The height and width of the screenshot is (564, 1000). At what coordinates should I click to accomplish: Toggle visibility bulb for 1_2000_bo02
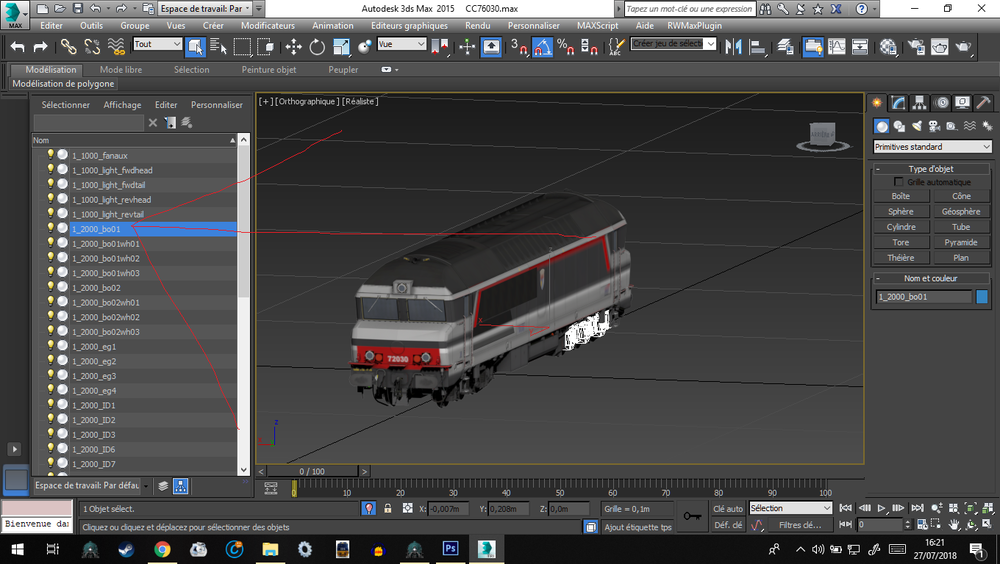(x=51, y=287)
